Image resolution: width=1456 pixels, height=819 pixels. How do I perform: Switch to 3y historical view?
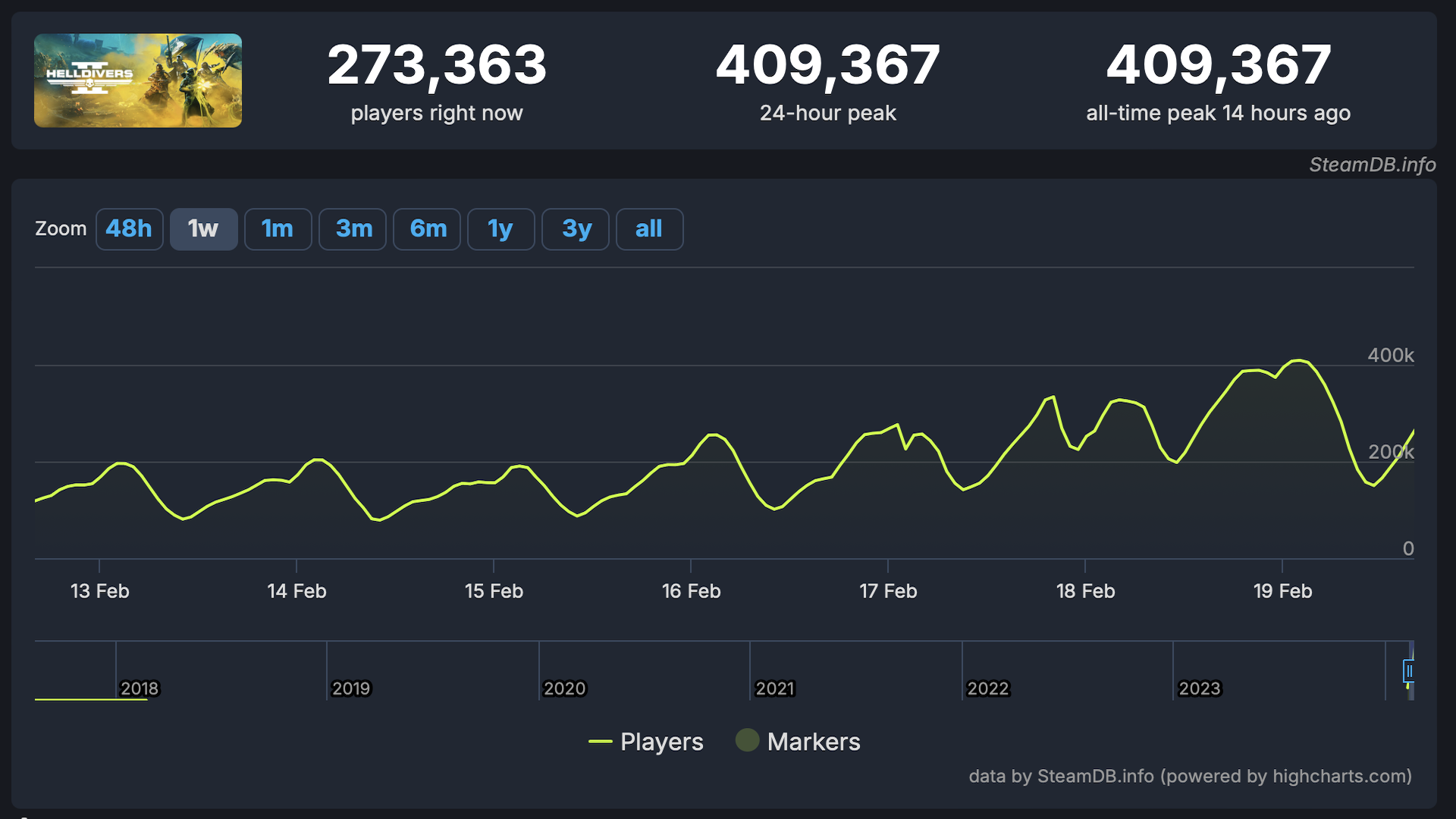click(x=575, y=229)
